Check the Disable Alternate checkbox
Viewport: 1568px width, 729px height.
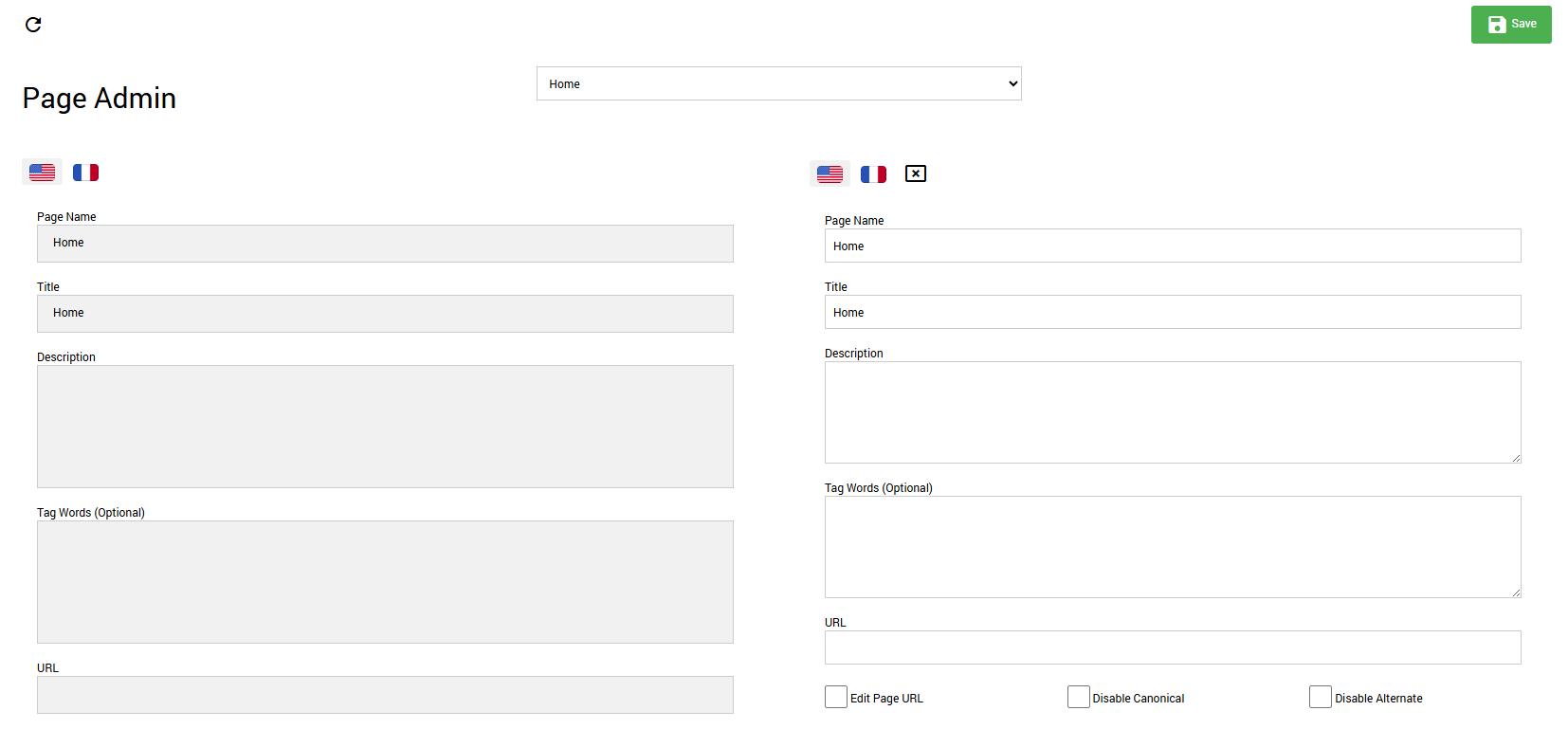pyautogui.click(x=1321, y=697)
